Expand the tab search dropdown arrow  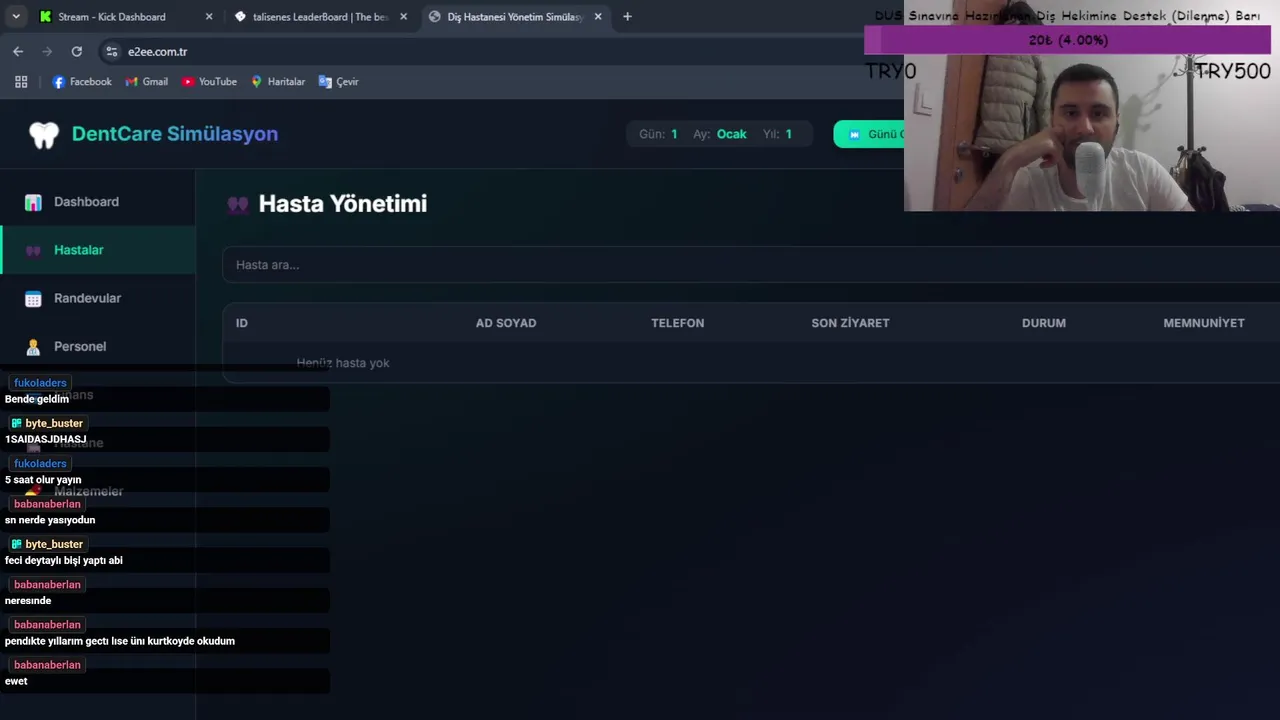coord(15,17)
